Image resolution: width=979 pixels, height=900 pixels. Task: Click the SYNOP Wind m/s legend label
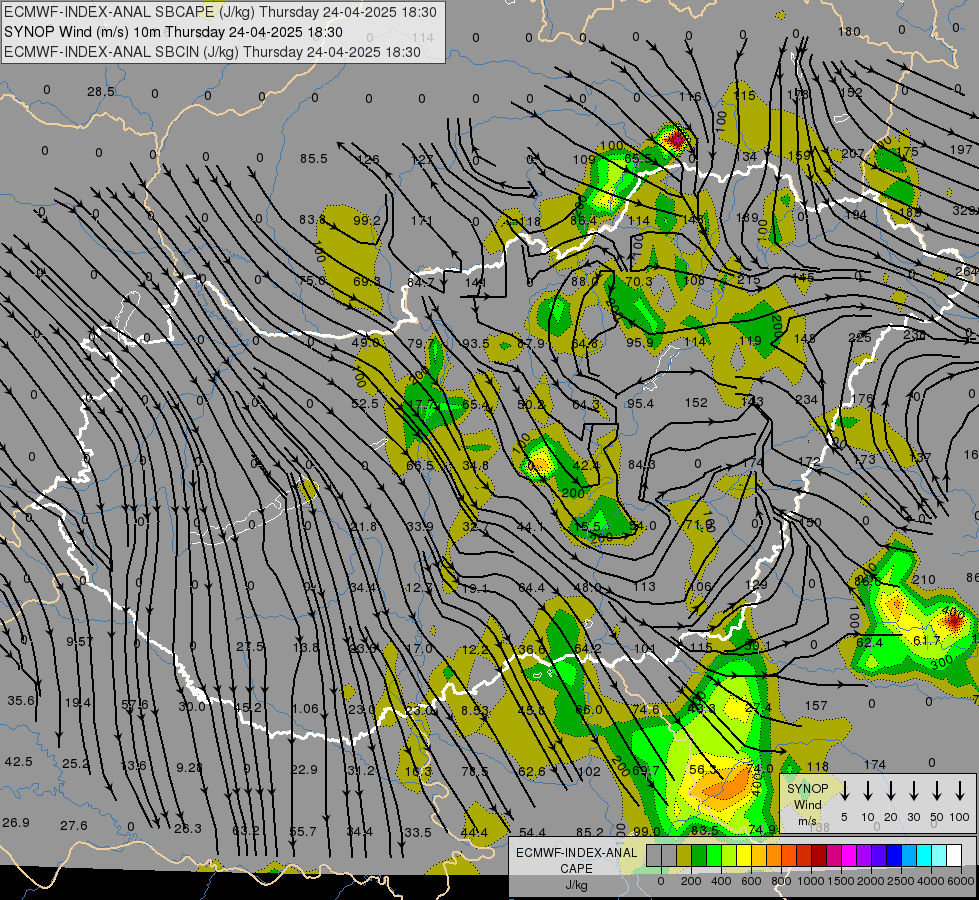click(x=807, y=804)
